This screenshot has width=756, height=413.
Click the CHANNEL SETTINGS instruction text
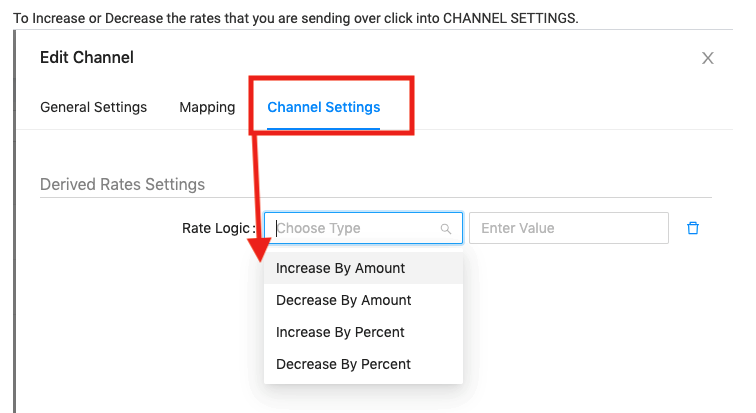tap(509, 18)
